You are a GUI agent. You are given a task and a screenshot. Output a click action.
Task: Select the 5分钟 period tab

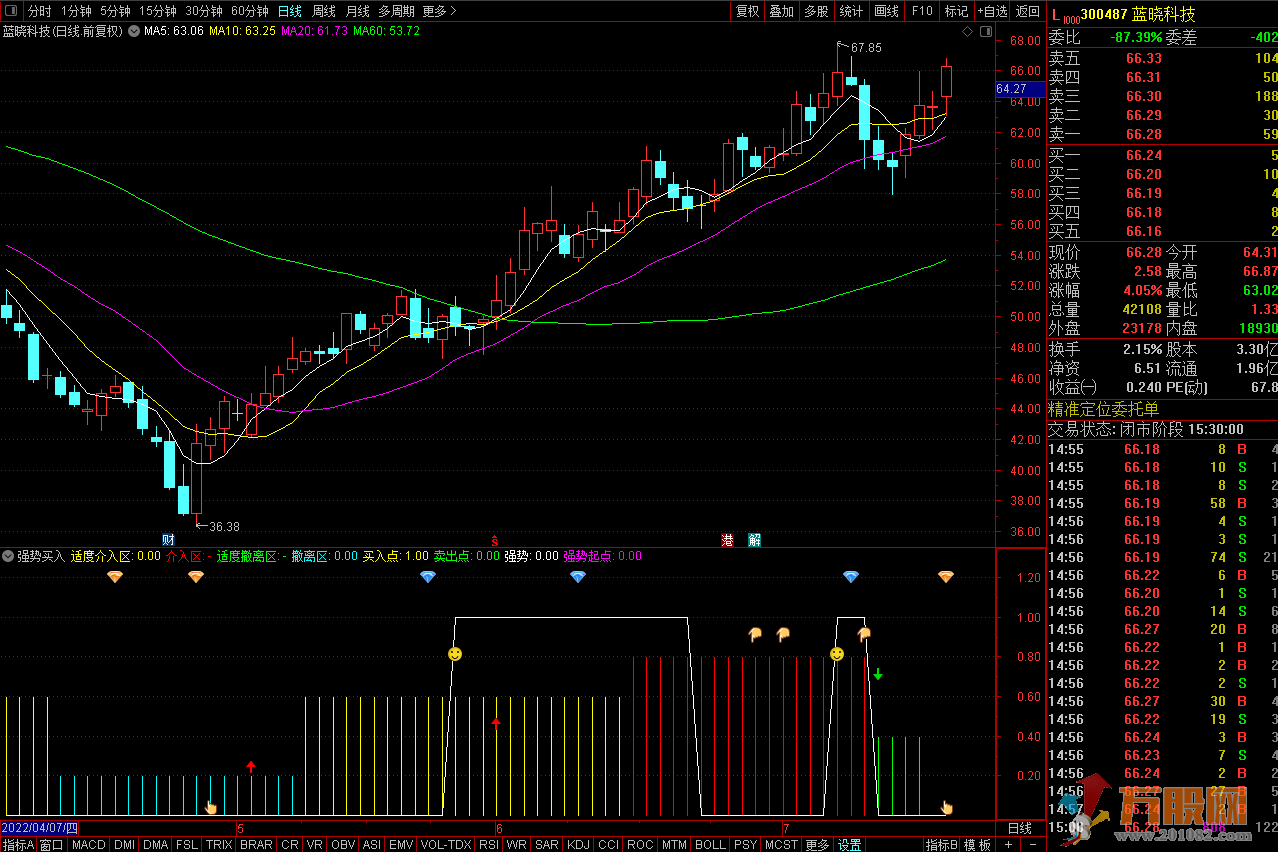(x=115, y=11)
